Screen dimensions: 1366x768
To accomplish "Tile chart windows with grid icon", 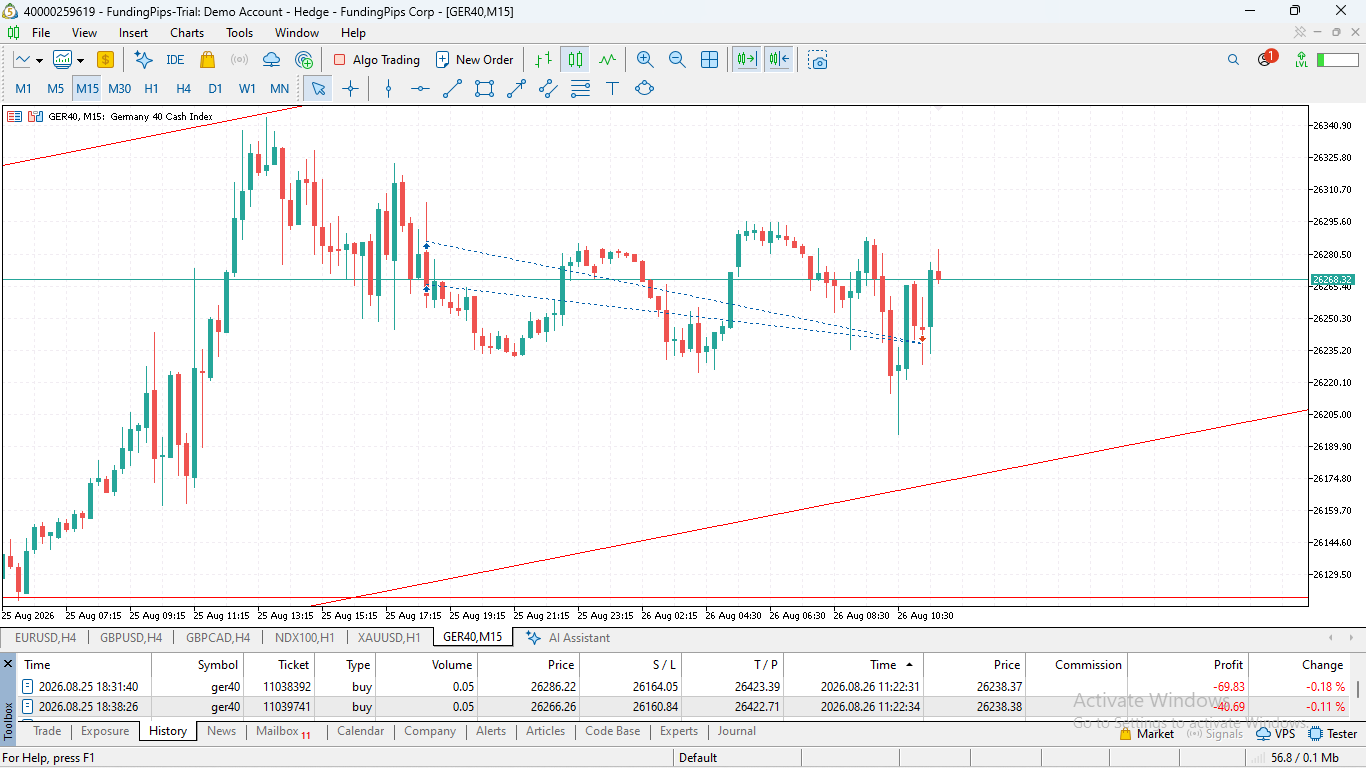I will click(x=709, y=60).
